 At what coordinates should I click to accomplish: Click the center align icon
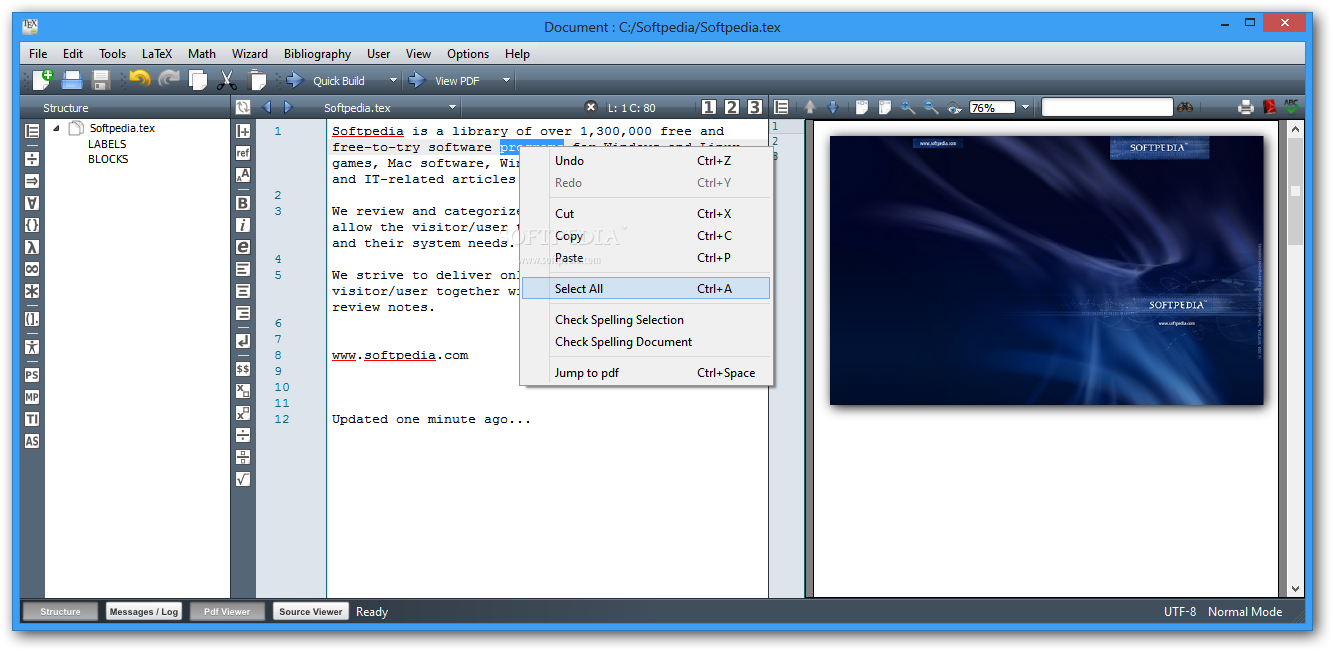coord(243,291)
